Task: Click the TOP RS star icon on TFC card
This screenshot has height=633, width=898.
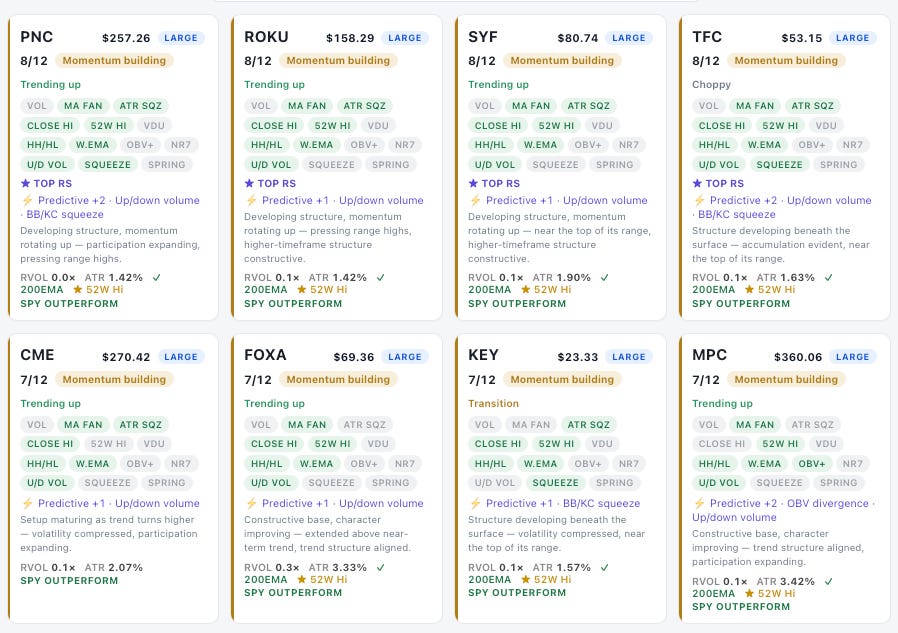Action: (x=697, y=183)
